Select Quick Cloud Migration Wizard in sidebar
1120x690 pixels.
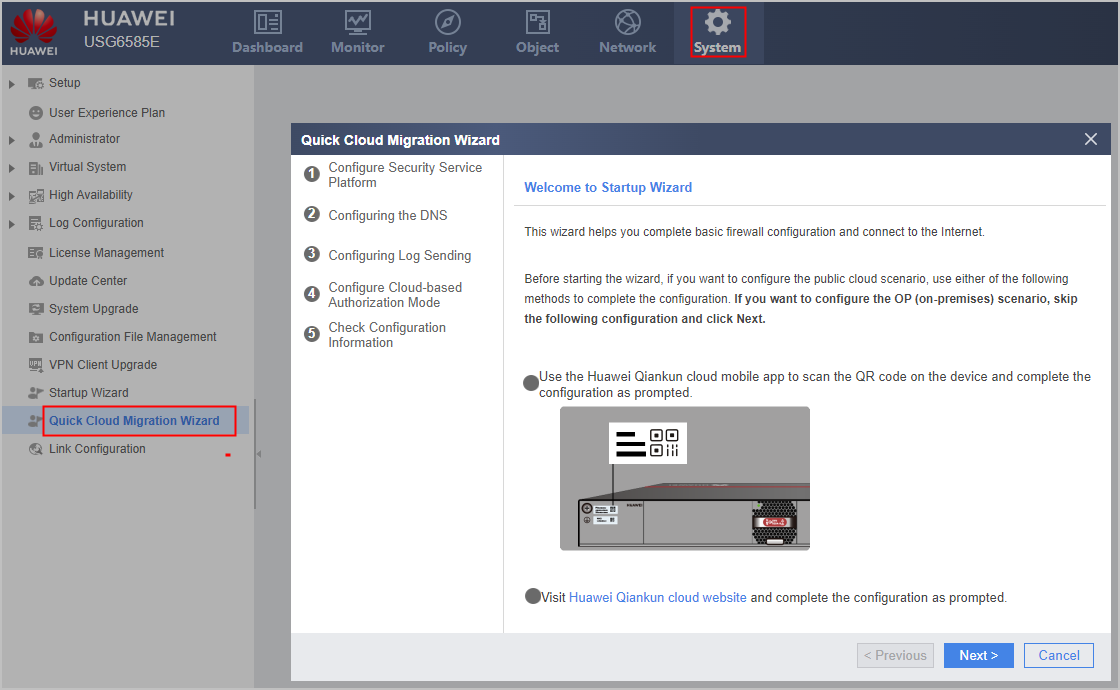click(134, 421)
